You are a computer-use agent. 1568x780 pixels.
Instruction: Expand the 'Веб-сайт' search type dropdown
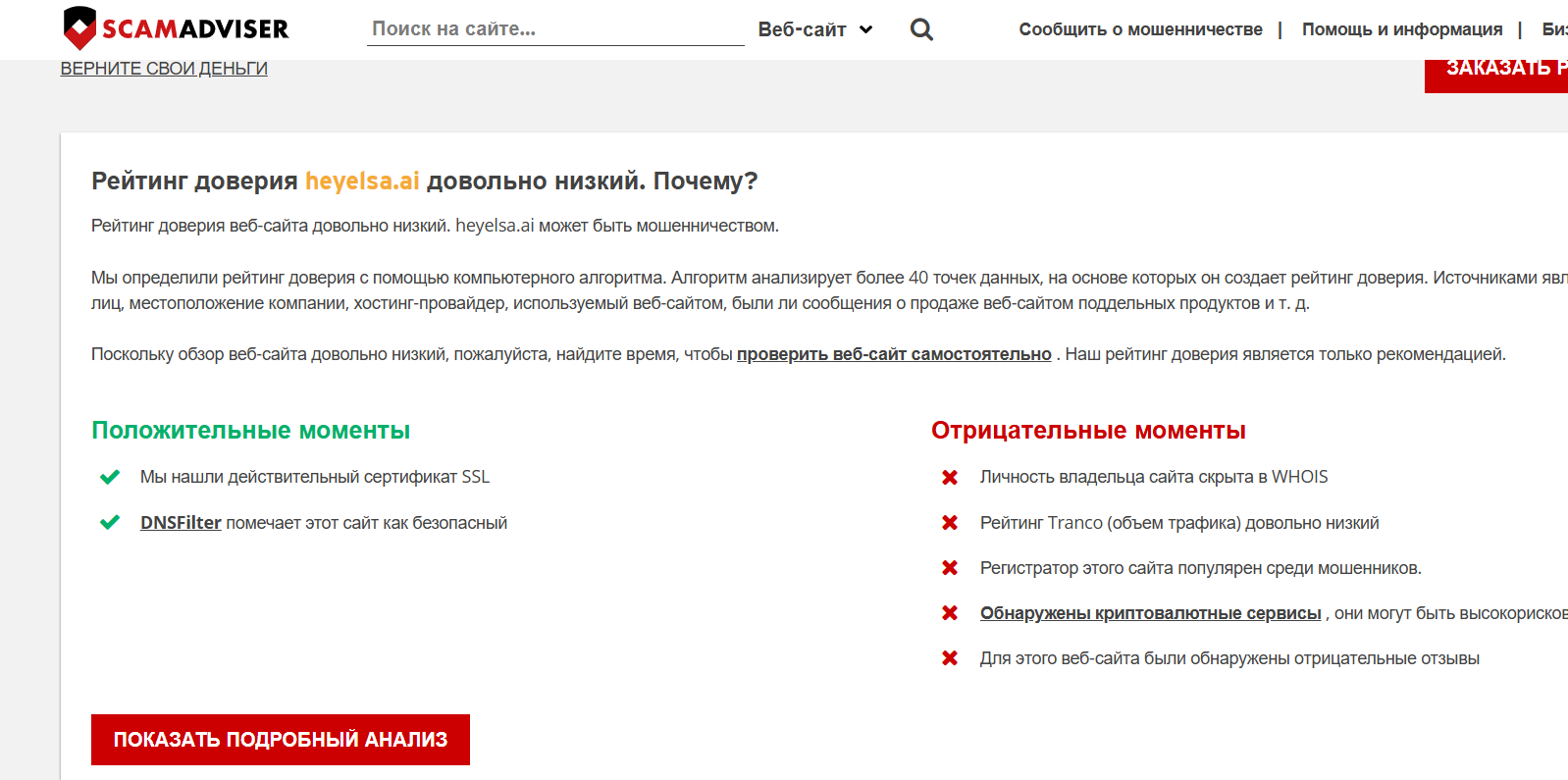[x=815, y=29]
